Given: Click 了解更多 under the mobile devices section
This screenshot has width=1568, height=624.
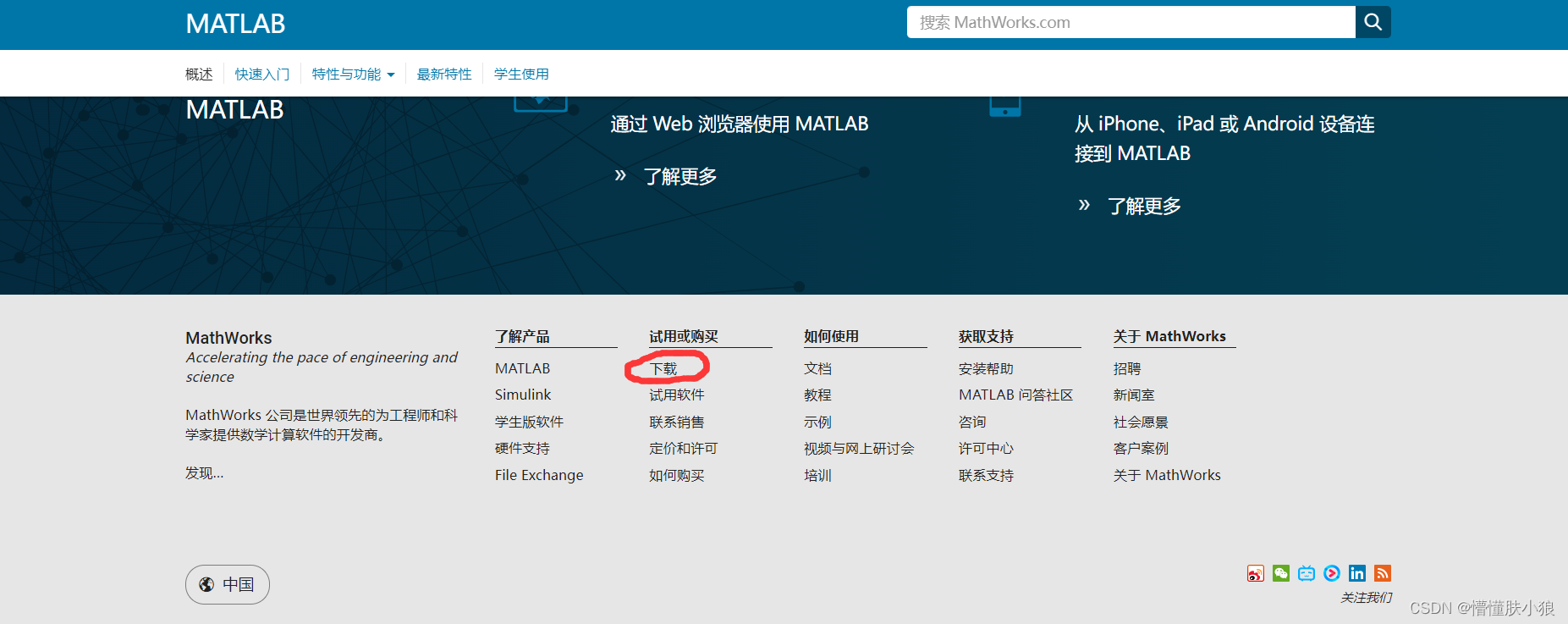Looking at the screenshot, I should click(x=1144, y=207).
